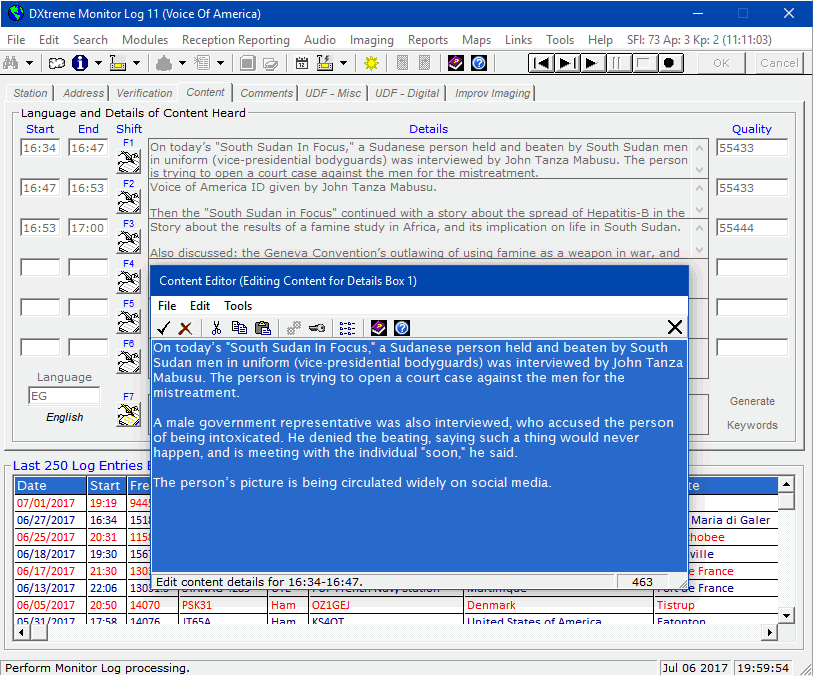813x676 pixels.
Task: Switch to the Improv Imaging tab
Action: (x=492, y=93)
